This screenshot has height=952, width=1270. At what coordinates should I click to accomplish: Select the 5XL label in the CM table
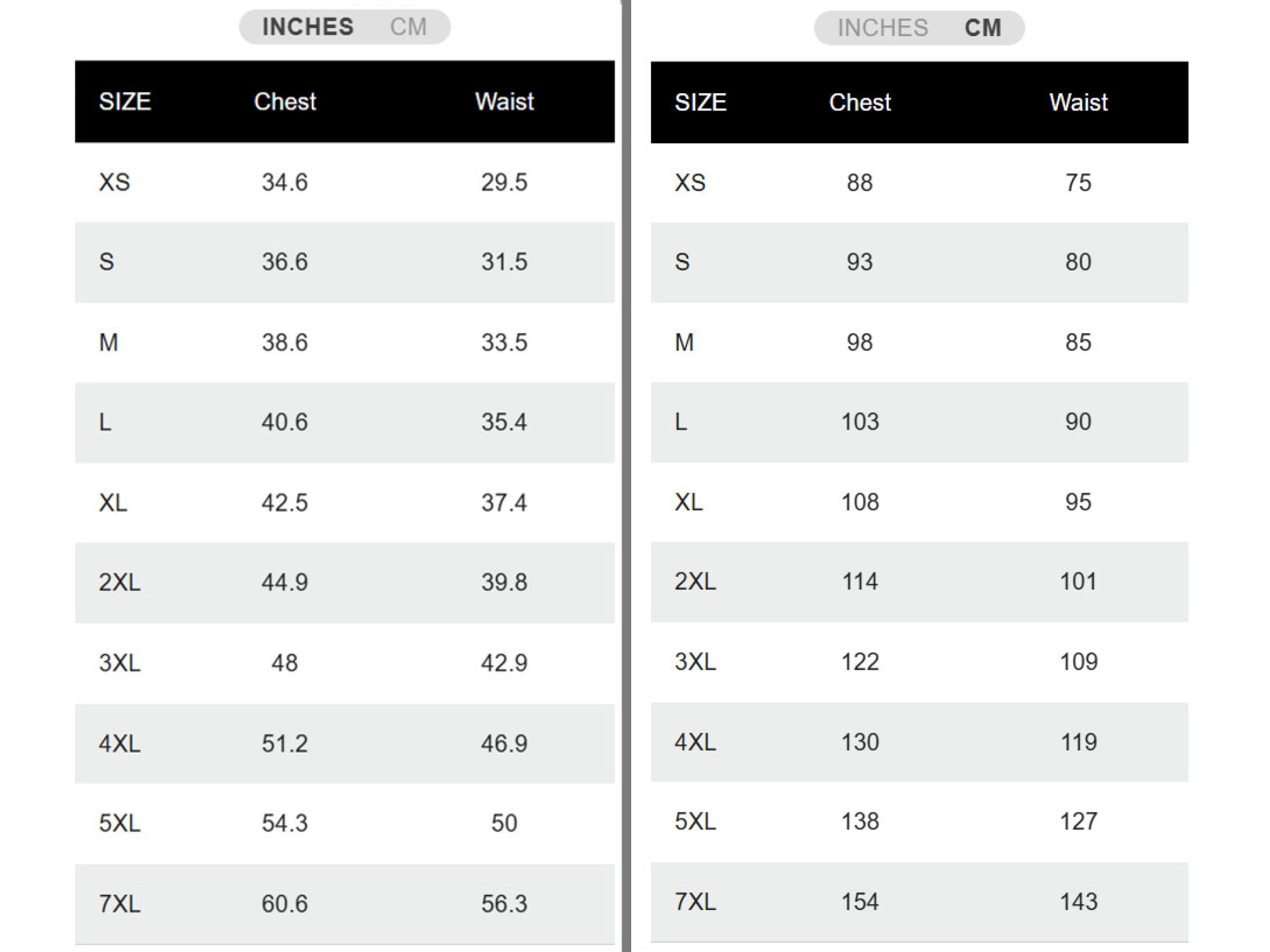click(695, 822)
